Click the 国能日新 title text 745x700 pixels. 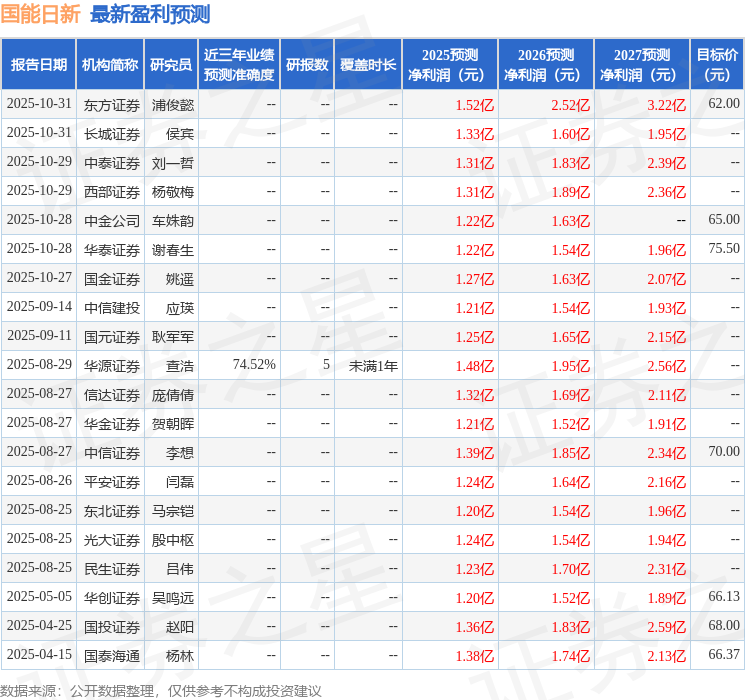click(40, 14)
